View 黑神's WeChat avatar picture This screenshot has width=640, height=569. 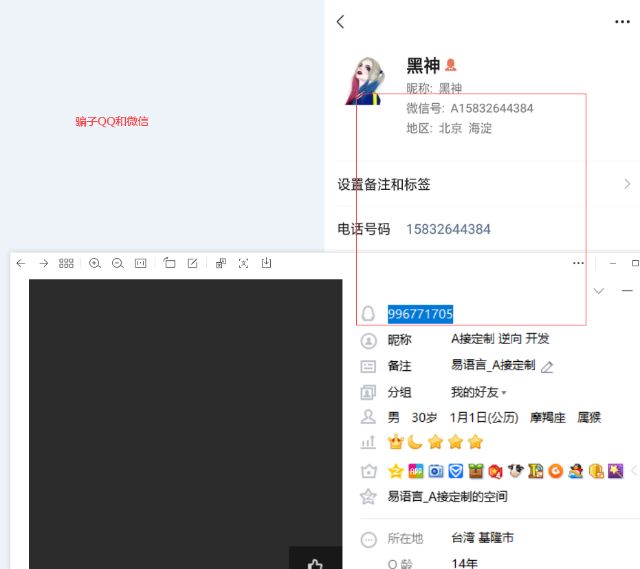click(365, 81)
